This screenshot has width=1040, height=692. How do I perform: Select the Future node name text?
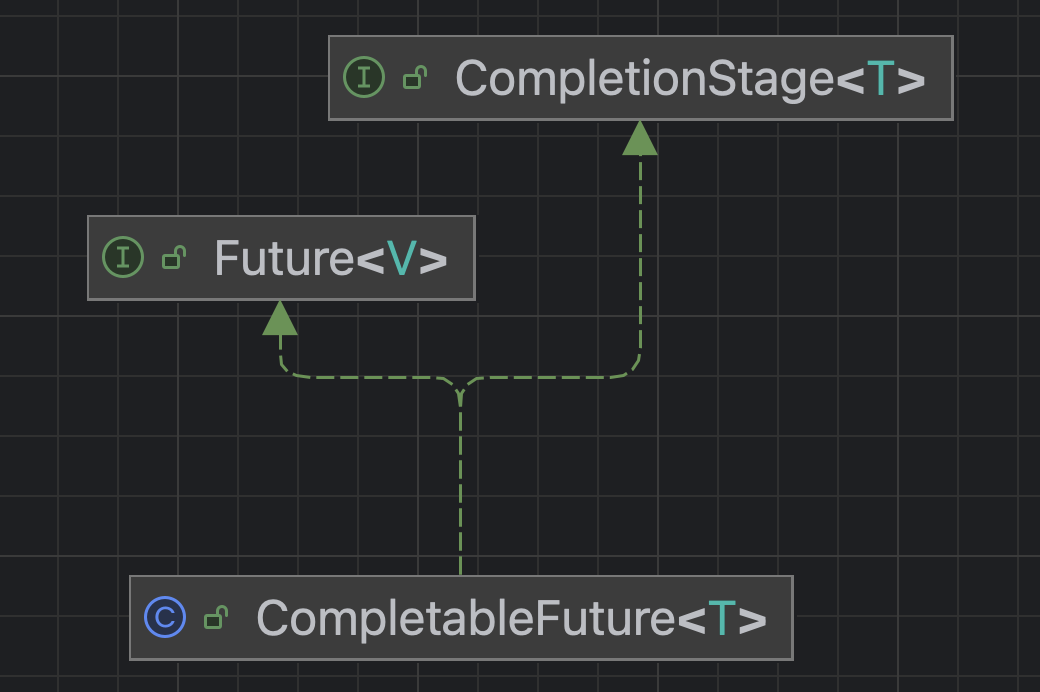(284, 258)
